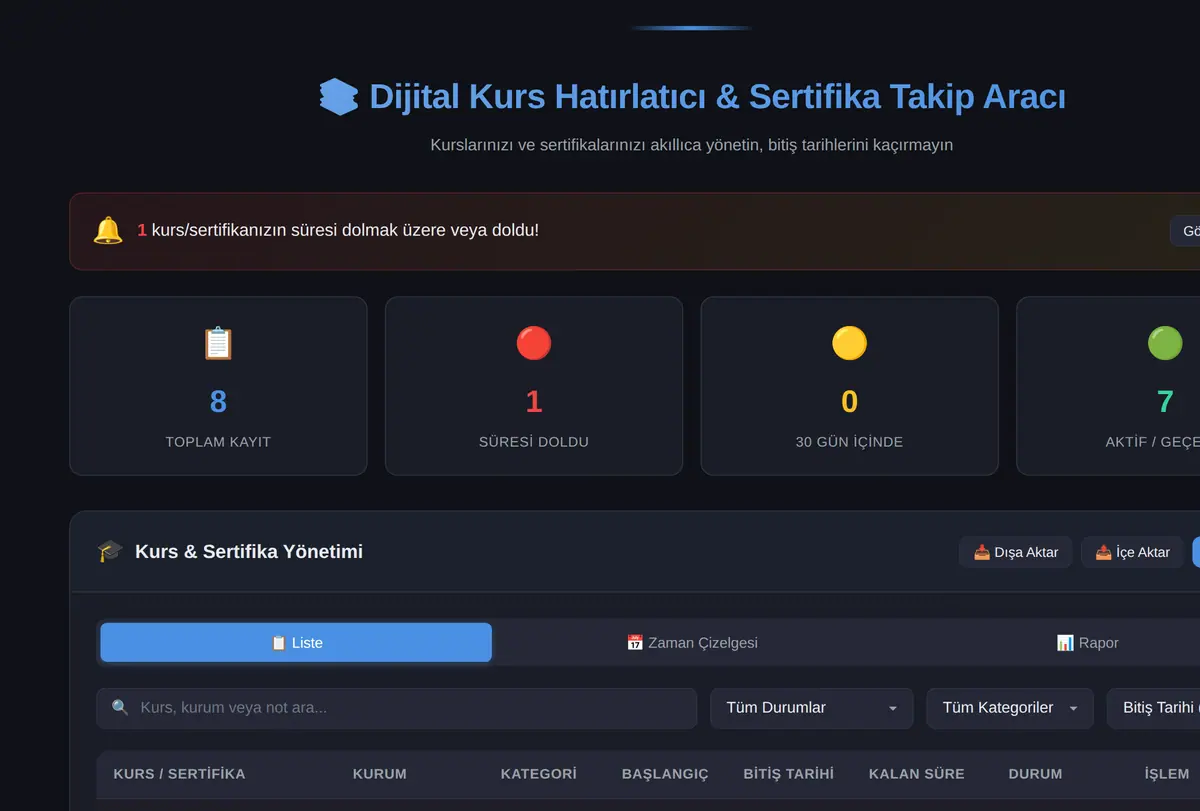Click the 30 Gün İçinde value 0
The image size is (1200, 811).
[x=849, y=401]
